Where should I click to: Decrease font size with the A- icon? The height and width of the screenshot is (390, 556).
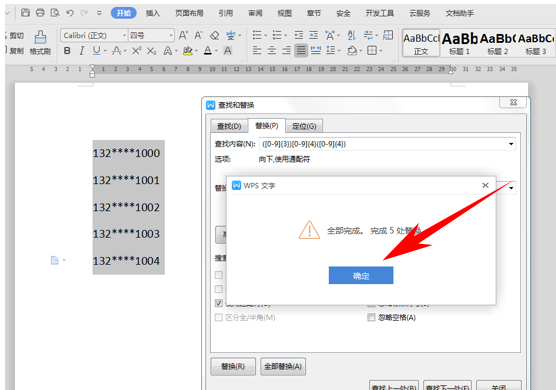199,35
